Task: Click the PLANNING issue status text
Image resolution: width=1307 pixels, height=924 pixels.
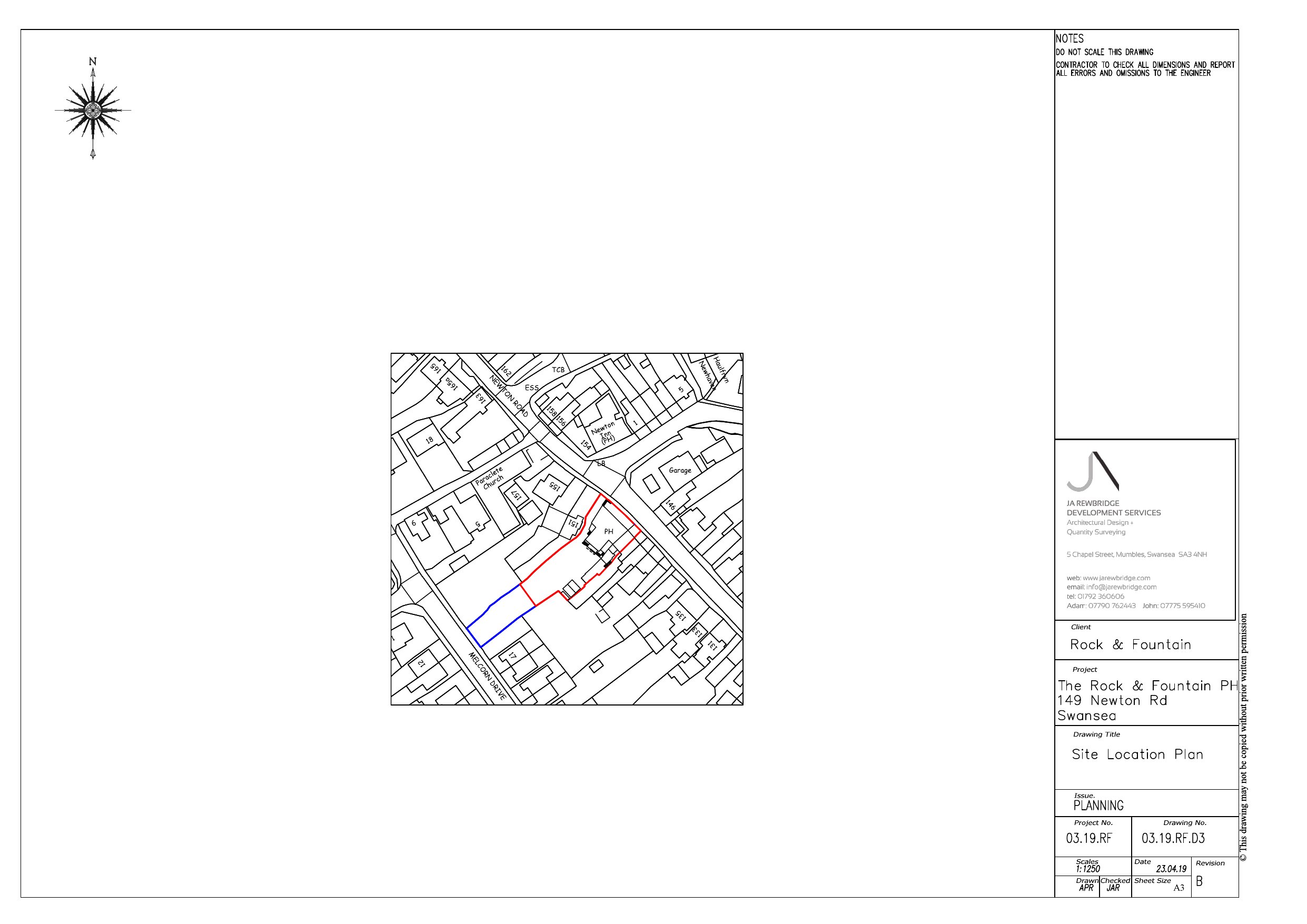Action: click(1098, 806)
